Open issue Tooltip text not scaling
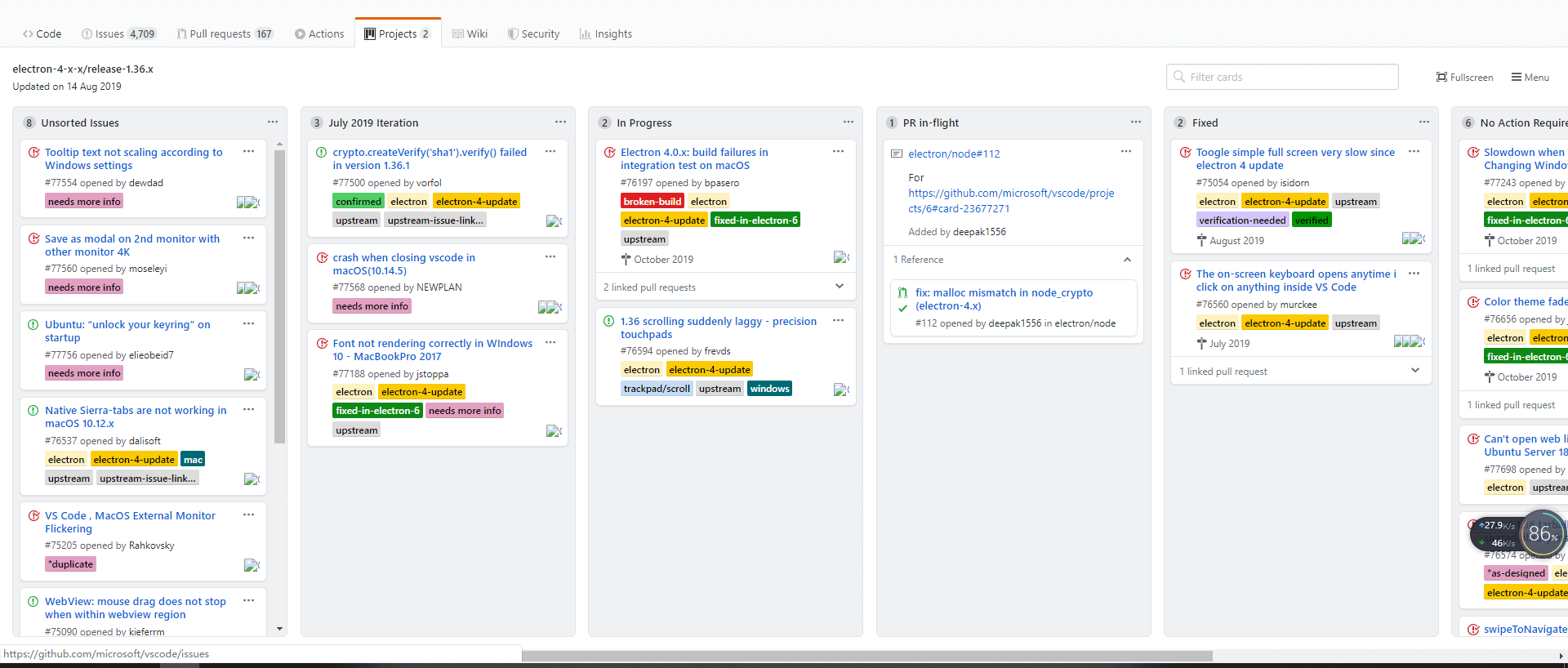Viewport: 1568px width, 668px height. click(x=133, y=158)
